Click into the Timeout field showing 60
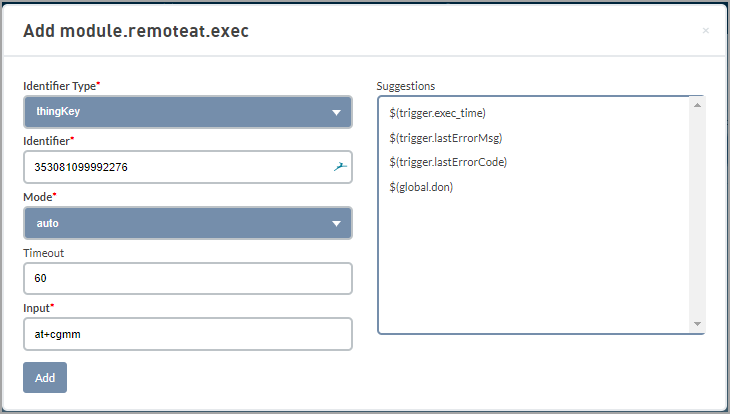Image resolution: width=730 pixels, height=414 pixels. pos(188,278)
